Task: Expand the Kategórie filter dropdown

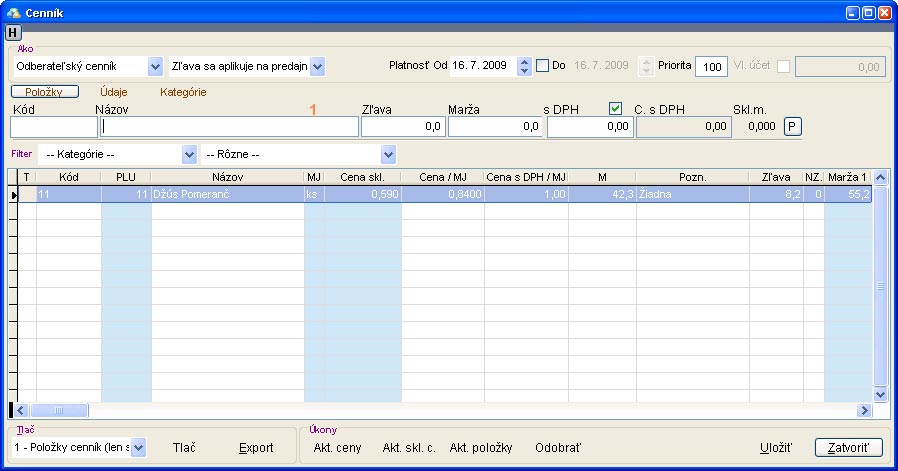Action: pyautogui.click(x=189, y=154)
